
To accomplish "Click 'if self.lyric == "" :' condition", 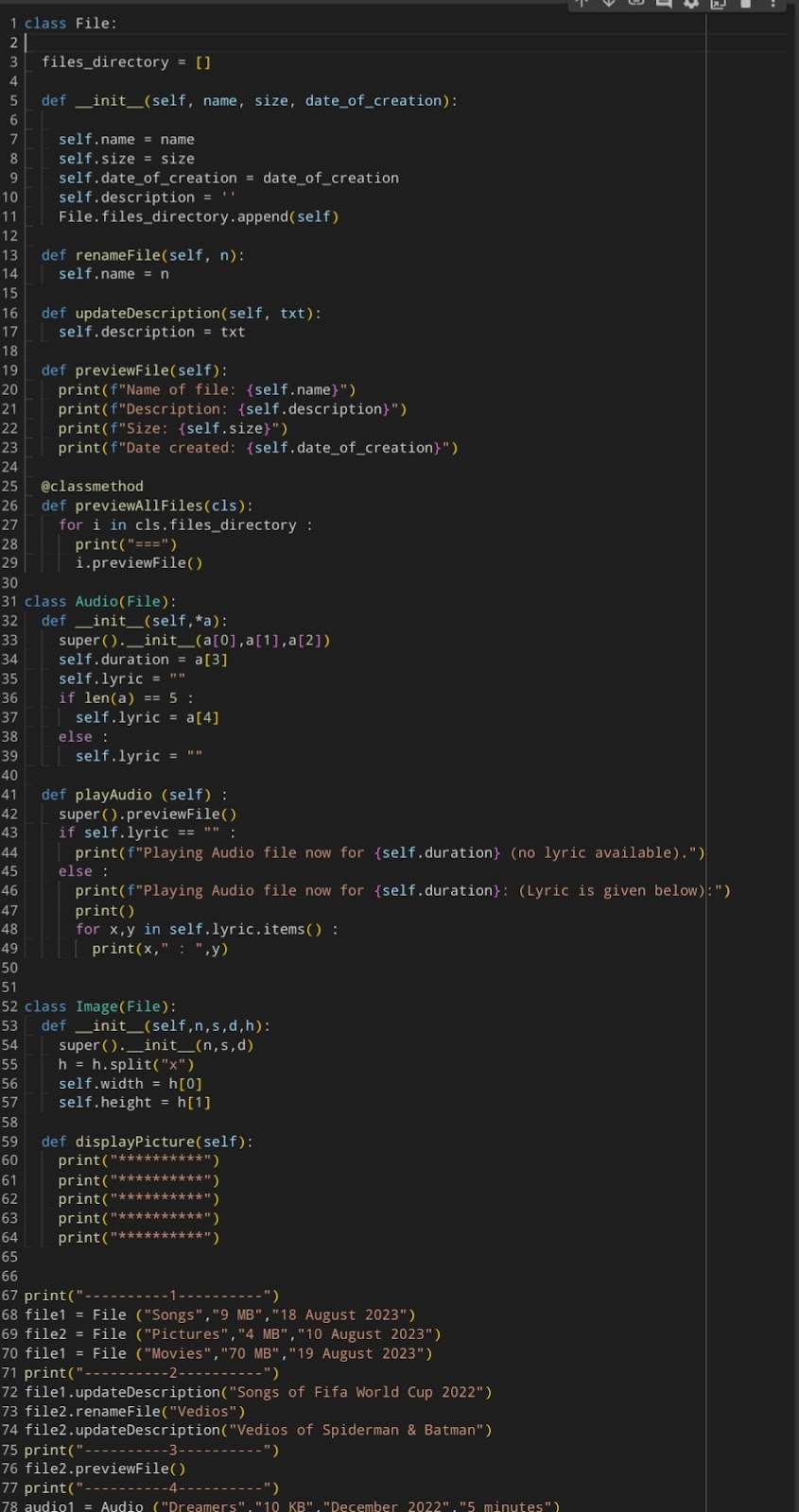I will (148, 833).
